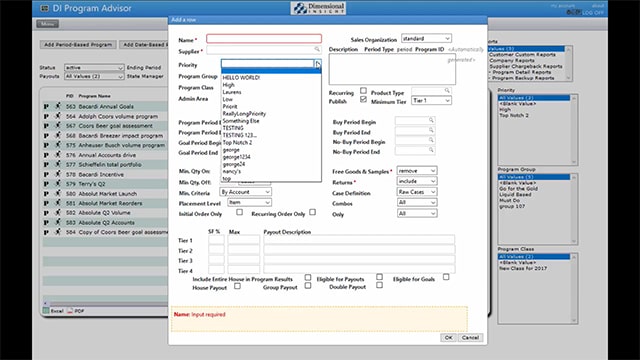This screenshot has height=360, width=640.
Task: Choose Top Notch 2 in priority dropdown list
Action: click(271, 142)
